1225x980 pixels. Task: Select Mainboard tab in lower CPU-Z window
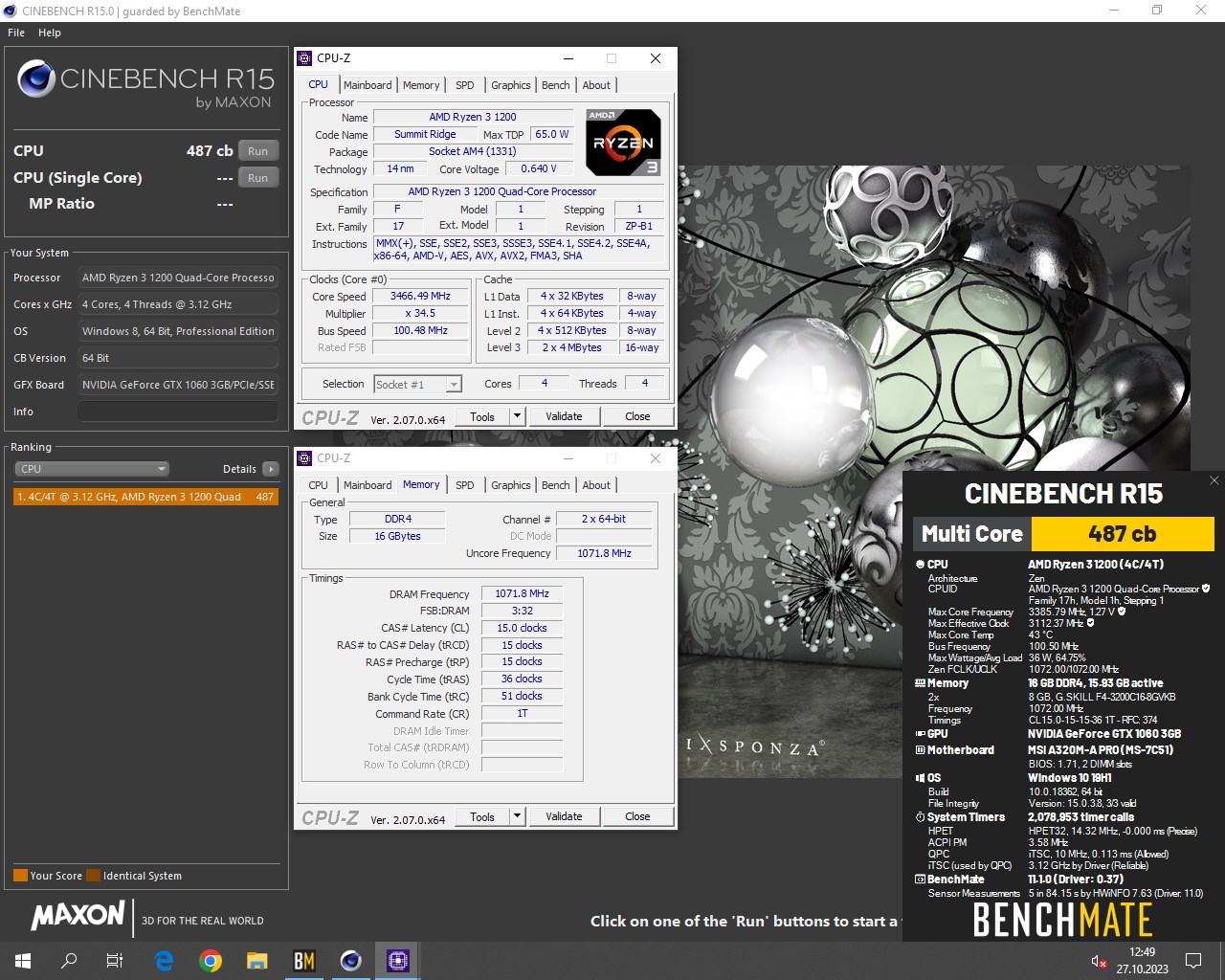[367, 485]
